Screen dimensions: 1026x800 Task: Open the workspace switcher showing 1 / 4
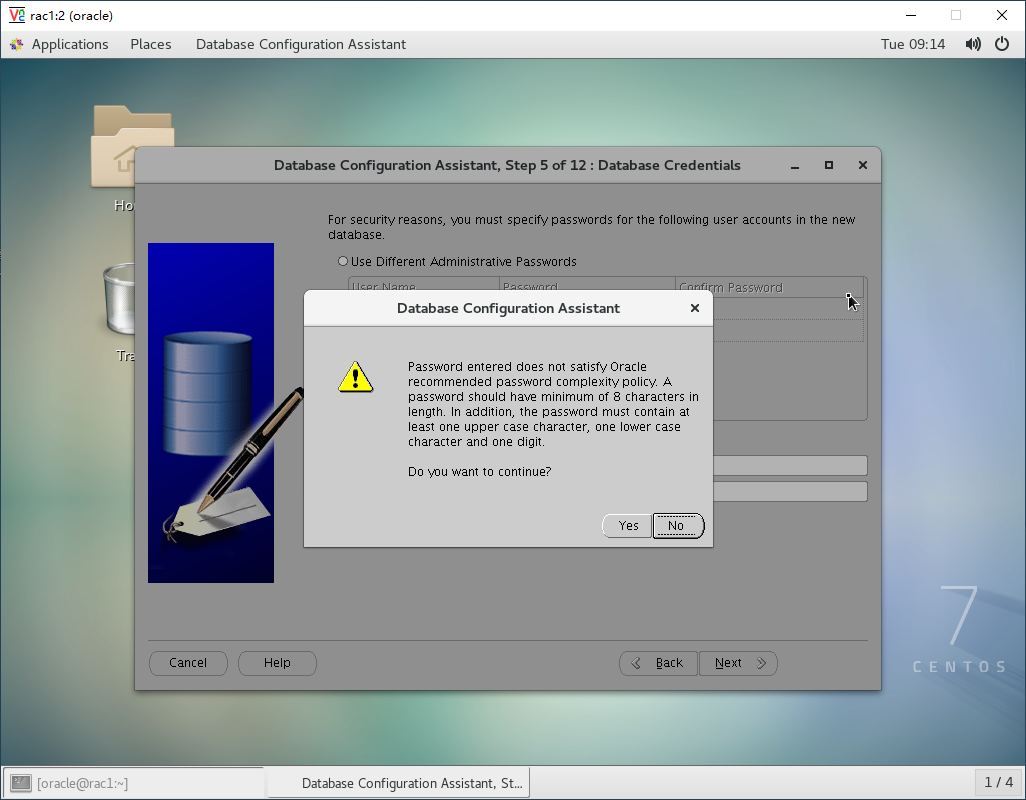coord(999,782)
